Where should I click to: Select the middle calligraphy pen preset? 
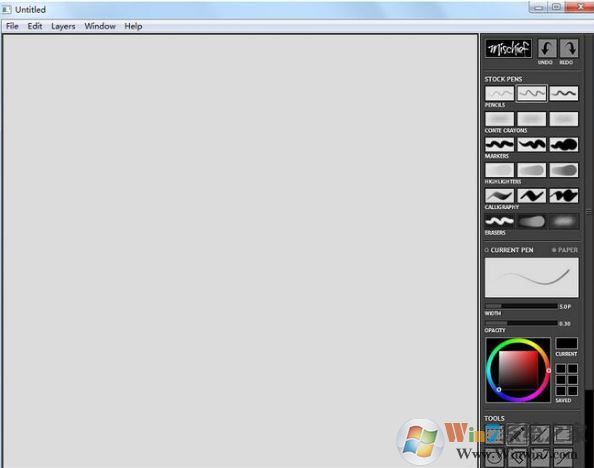[x=531, y=196]
